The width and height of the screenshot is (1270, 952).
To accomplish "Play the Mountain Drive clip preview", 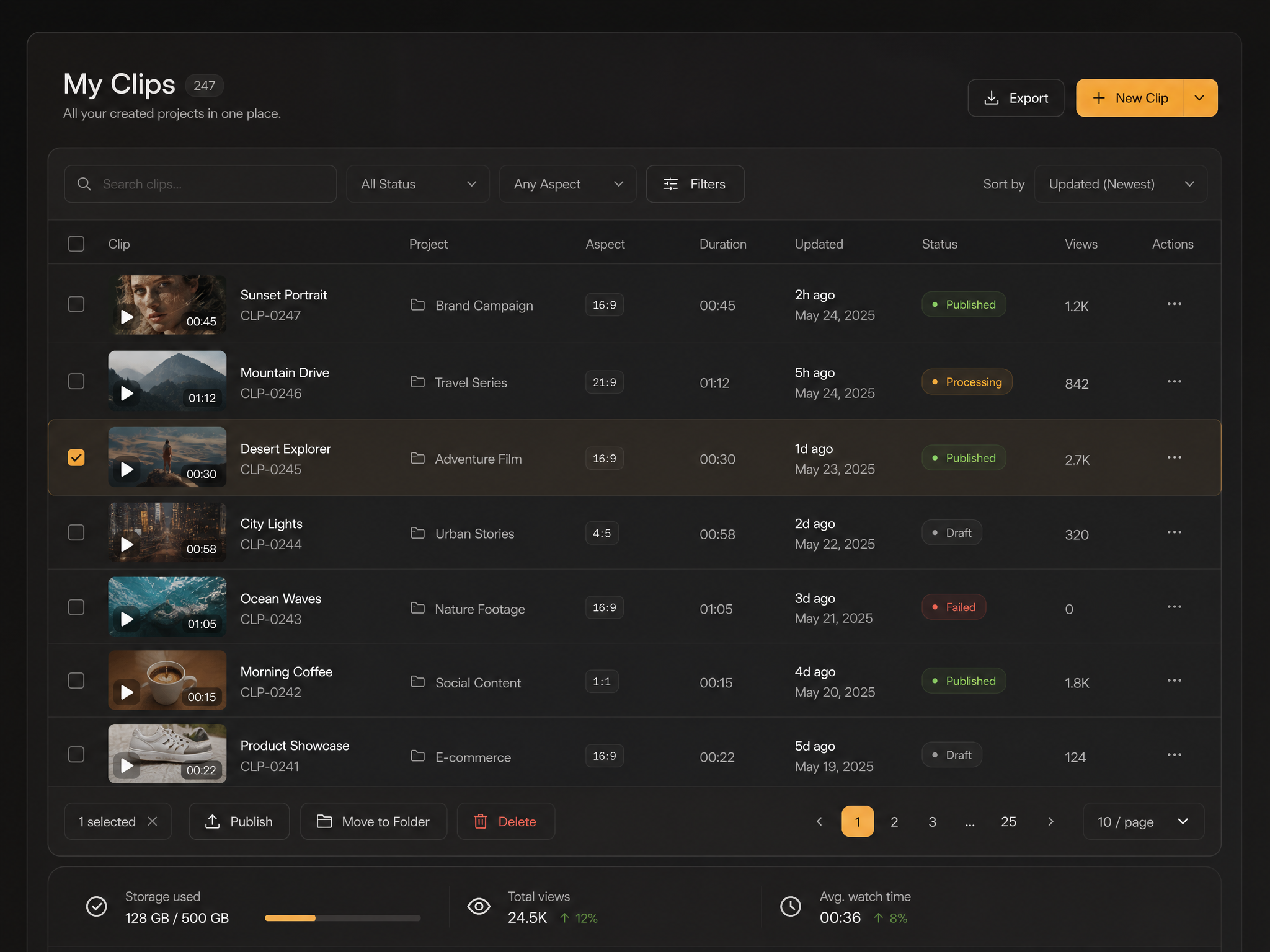I will point(127,394).
